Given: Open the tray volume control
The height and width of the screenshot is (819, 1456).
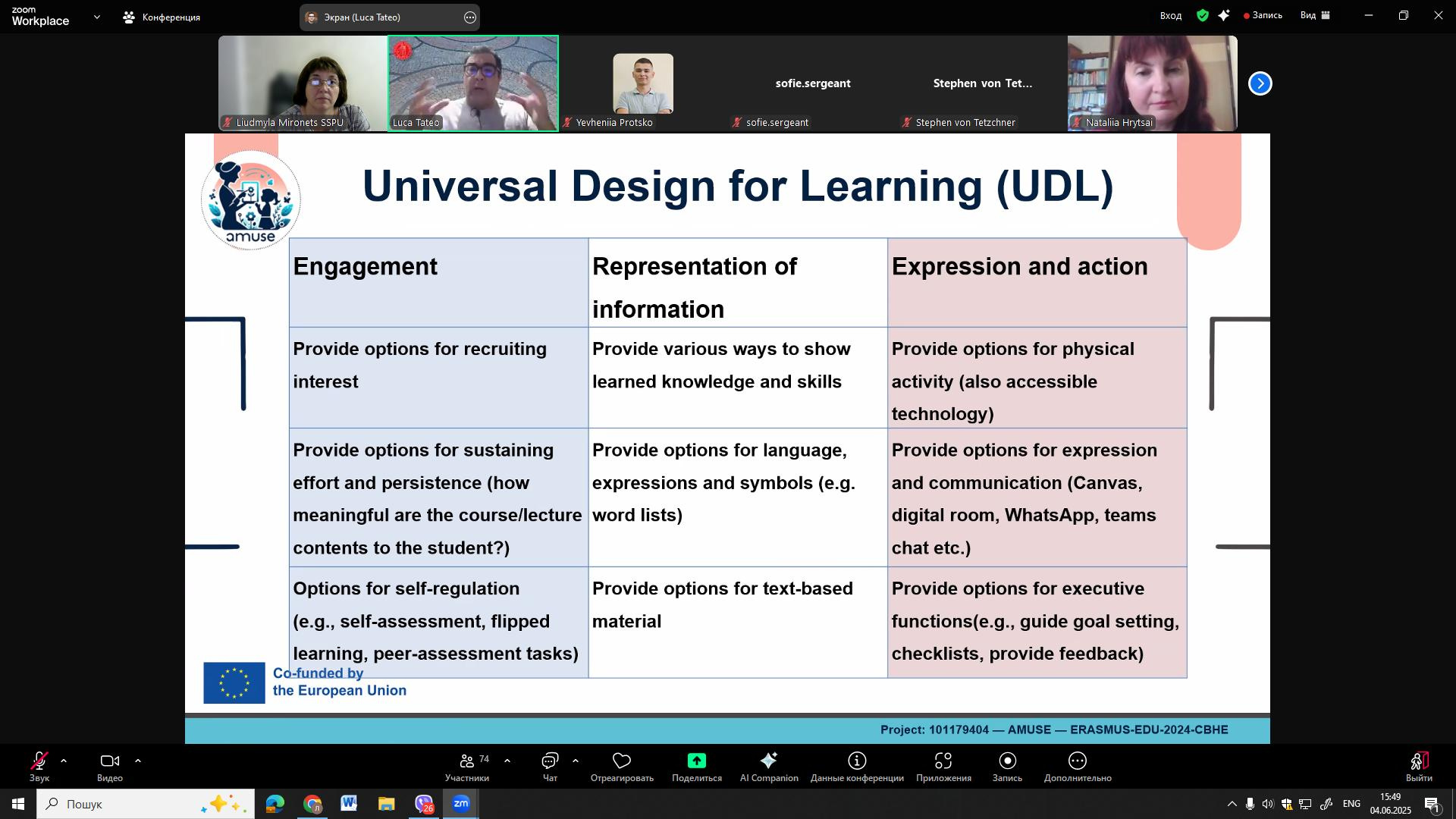Looking at the screenshot, I should click(x=1268, y=804).
